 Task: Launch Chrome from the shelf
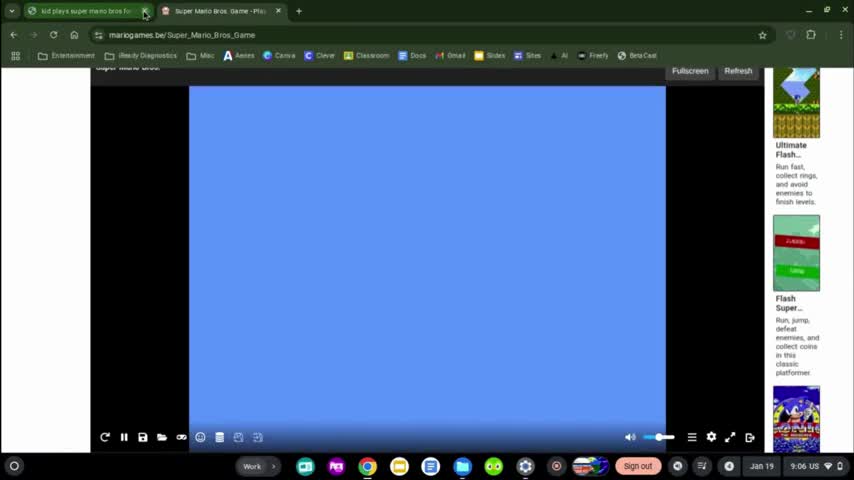(368, 466)
